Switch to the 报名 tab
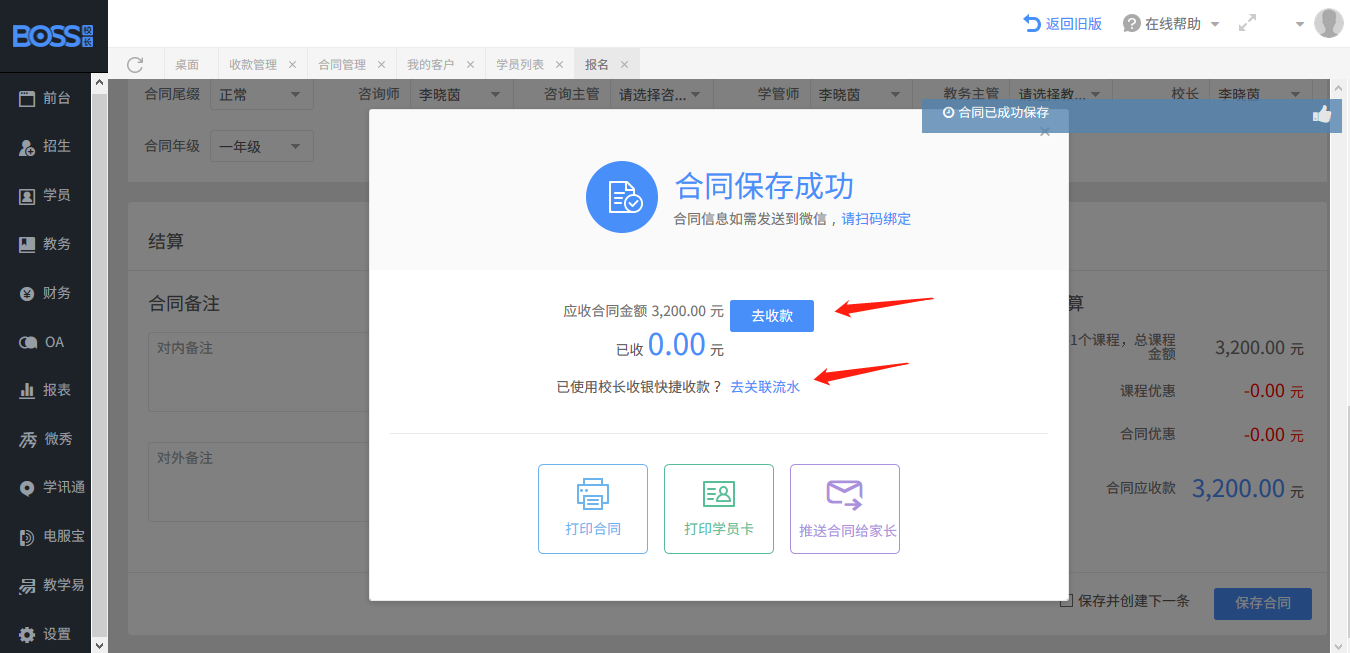1350x653 pixels. (x=597, y=64)
